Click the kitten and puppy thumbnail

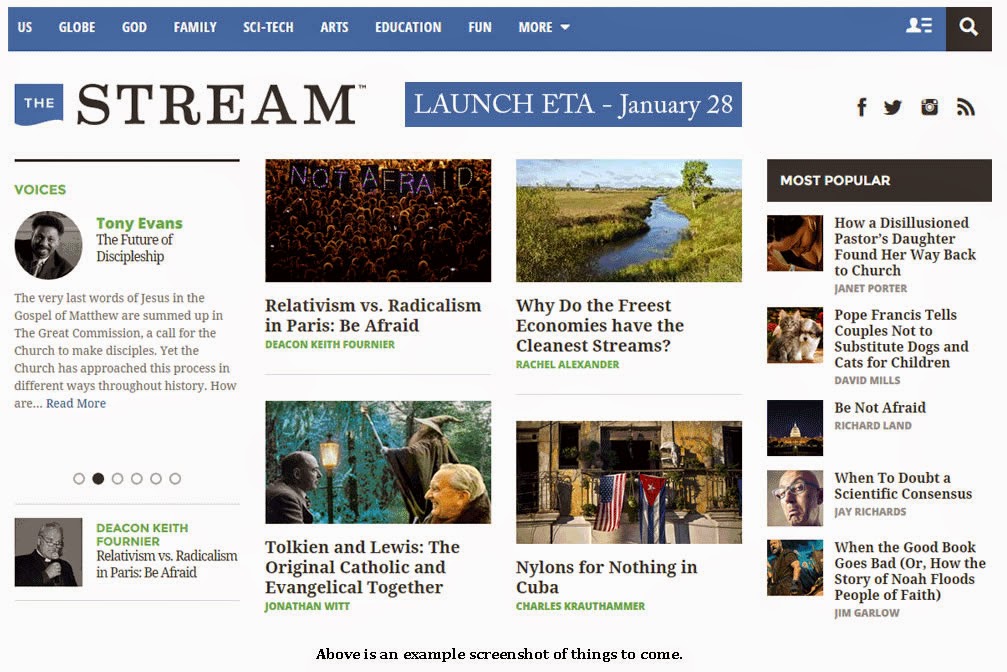795,335
